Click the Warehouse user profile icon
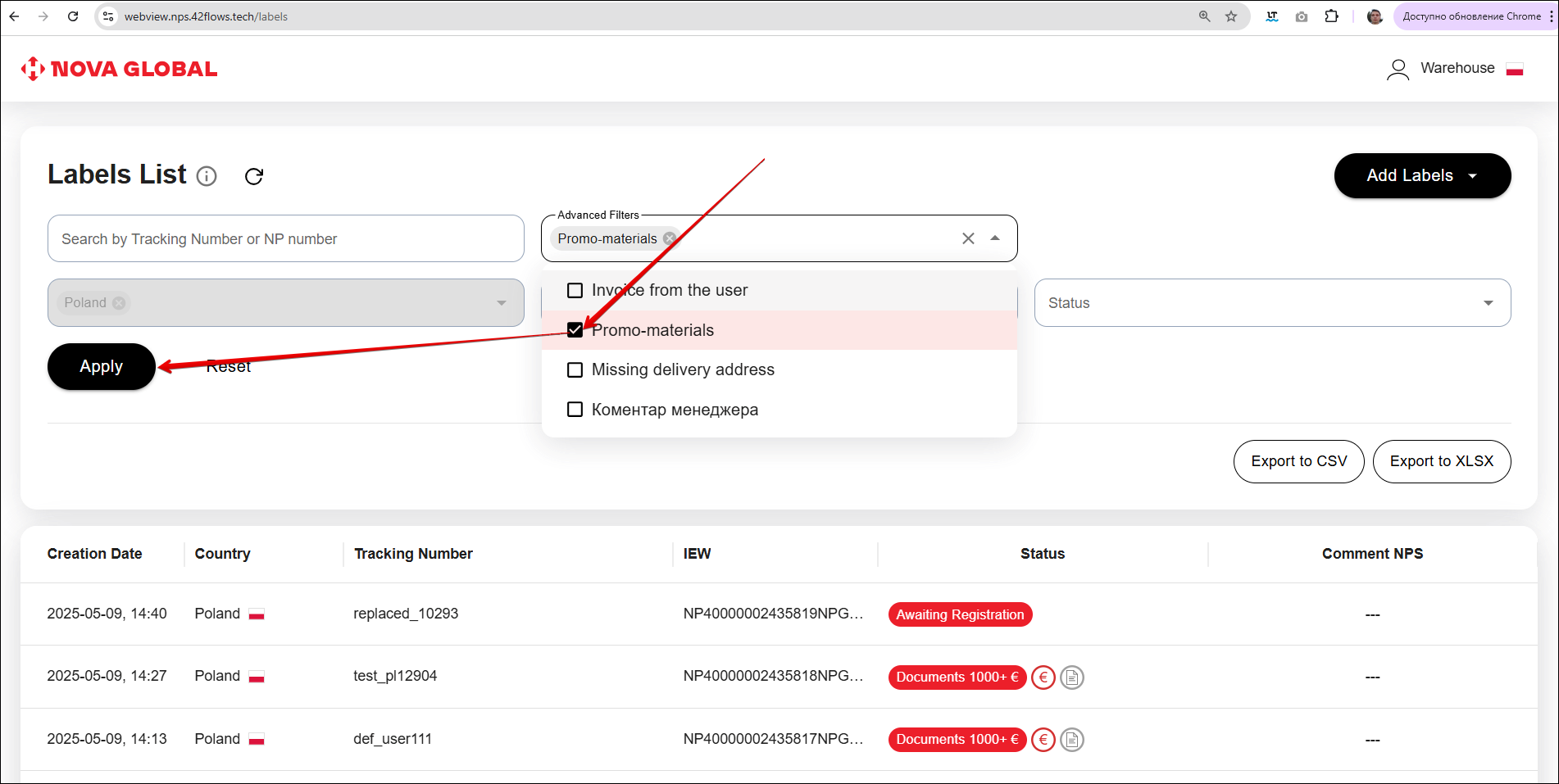The width and height of the screenshot is (1559, 784). click(x=1398, y=69)
